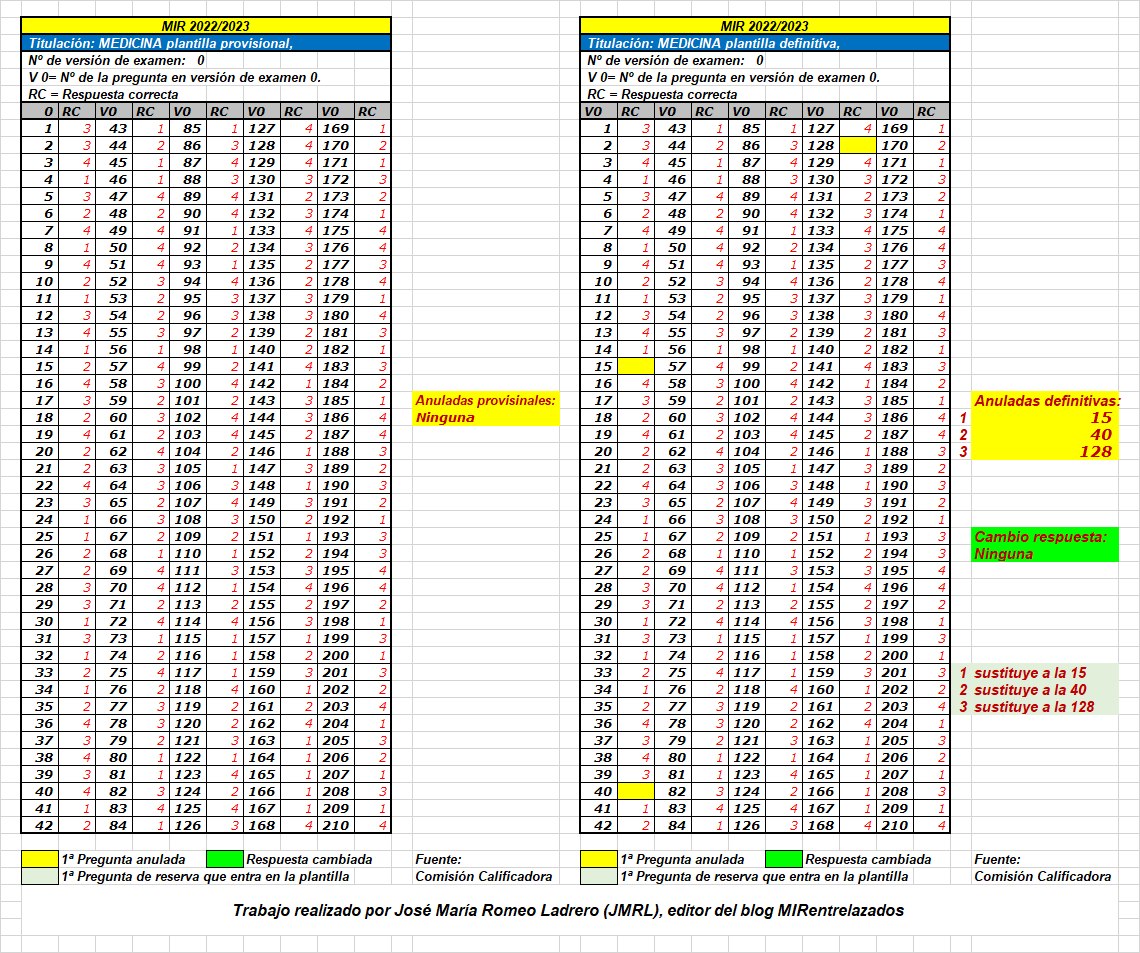Select the 'Titulación: MEDICINA plantilla definitiva,' header
The height and width of the screenshot is (953, 1140).
click(x=765, y=43)
